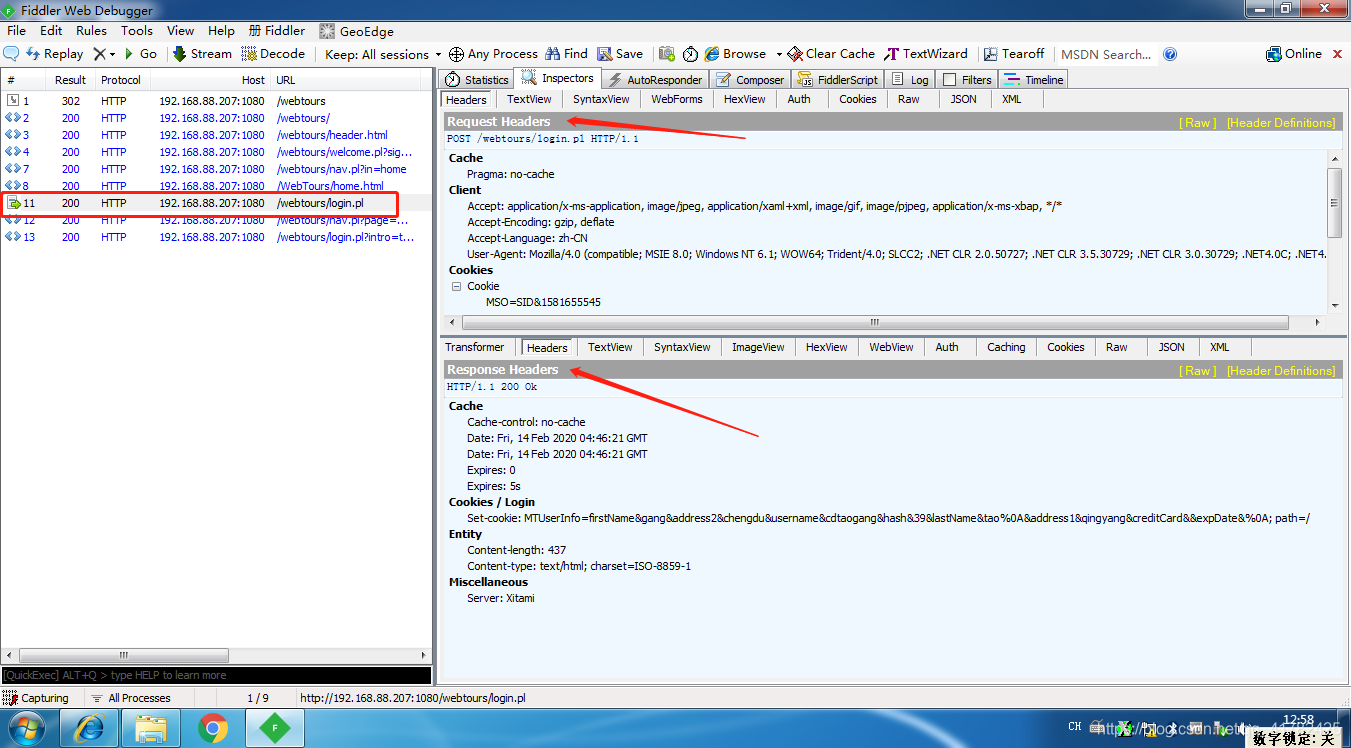Click the session list horizontal scrollbar
The height and width of the screenshot is (748, 1351).
pyautogui.click(x=122, y=656)
